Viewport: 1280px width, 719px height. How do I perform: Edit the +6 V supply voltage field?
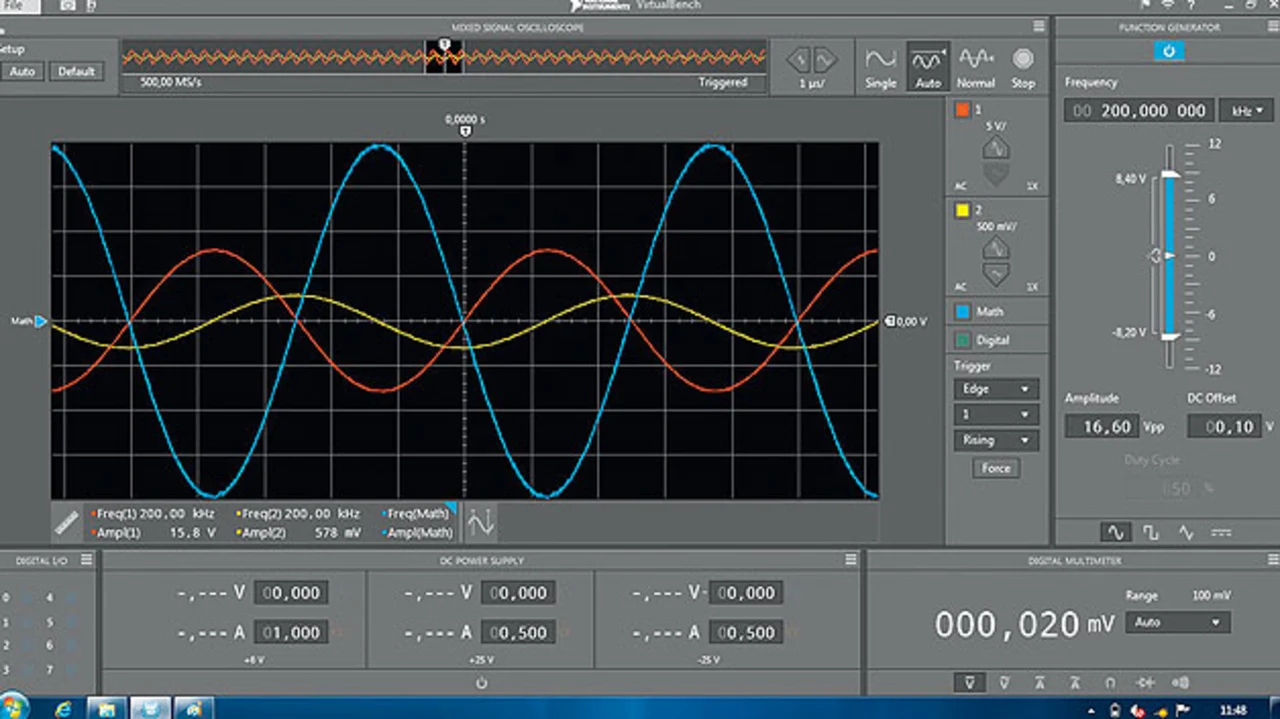click(x=291, y=593)
